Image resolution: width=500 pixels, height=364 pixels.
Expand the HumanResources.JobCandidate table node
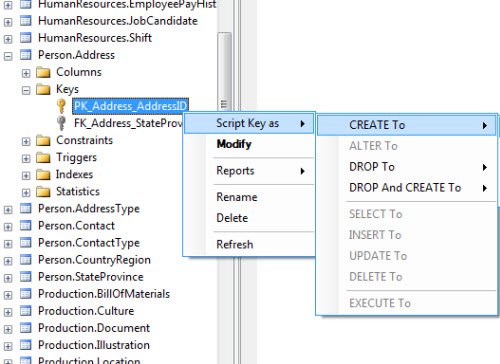coord(8,22)
